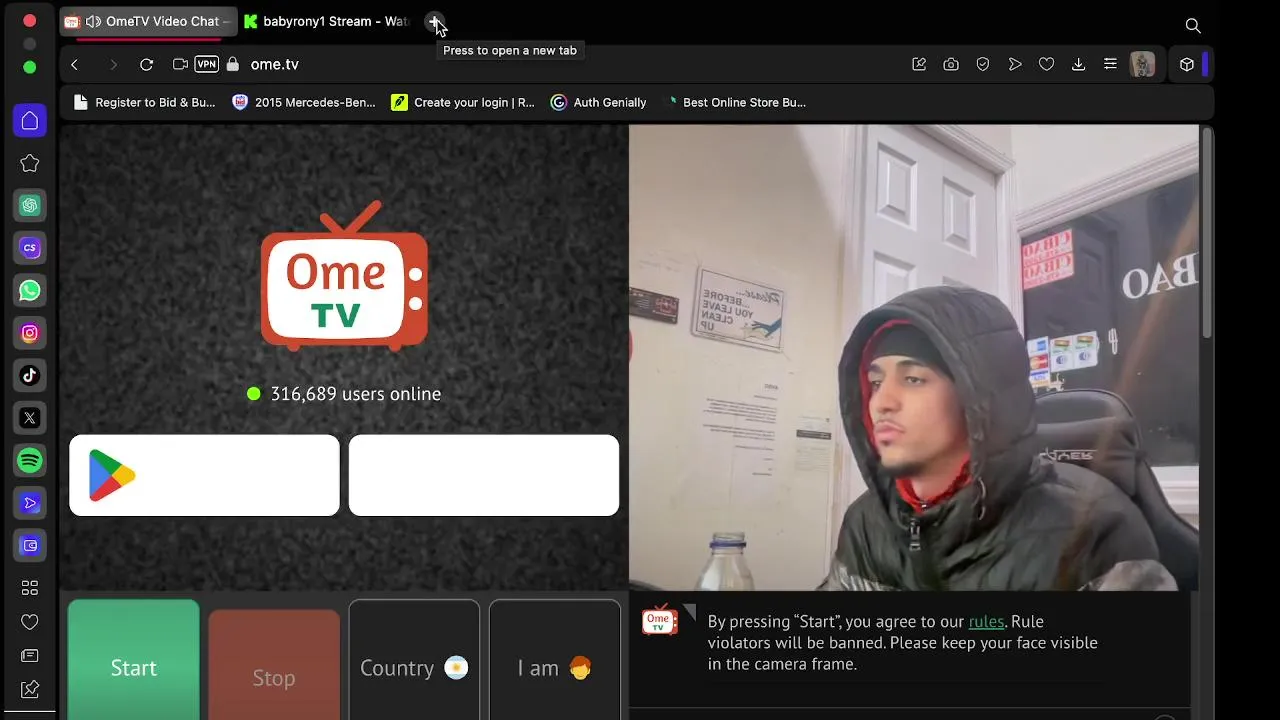Open the heart icon in sidebar

[x=30, y=622]
